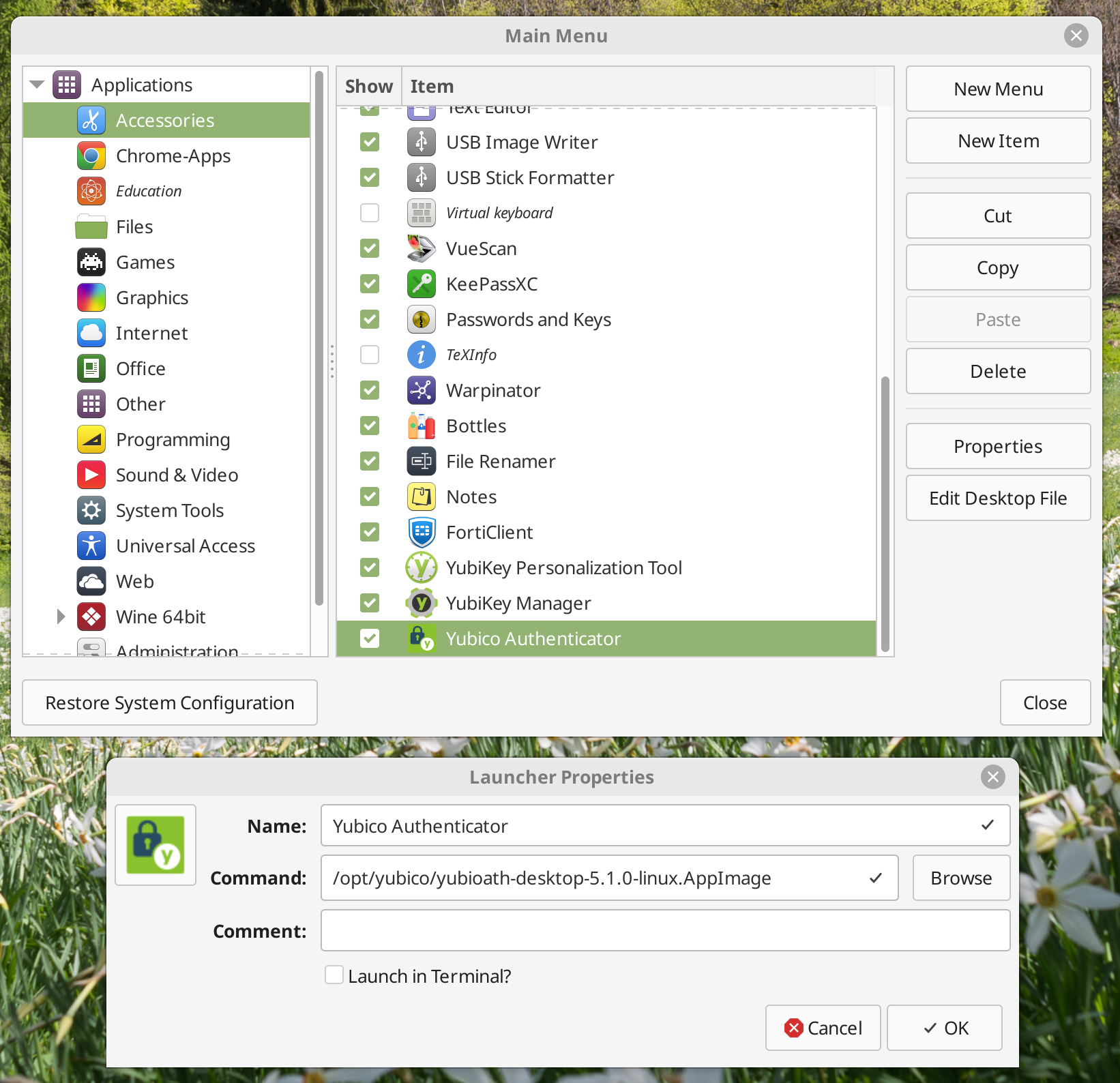Collapse the Applications tree

(x=35, y=83)
